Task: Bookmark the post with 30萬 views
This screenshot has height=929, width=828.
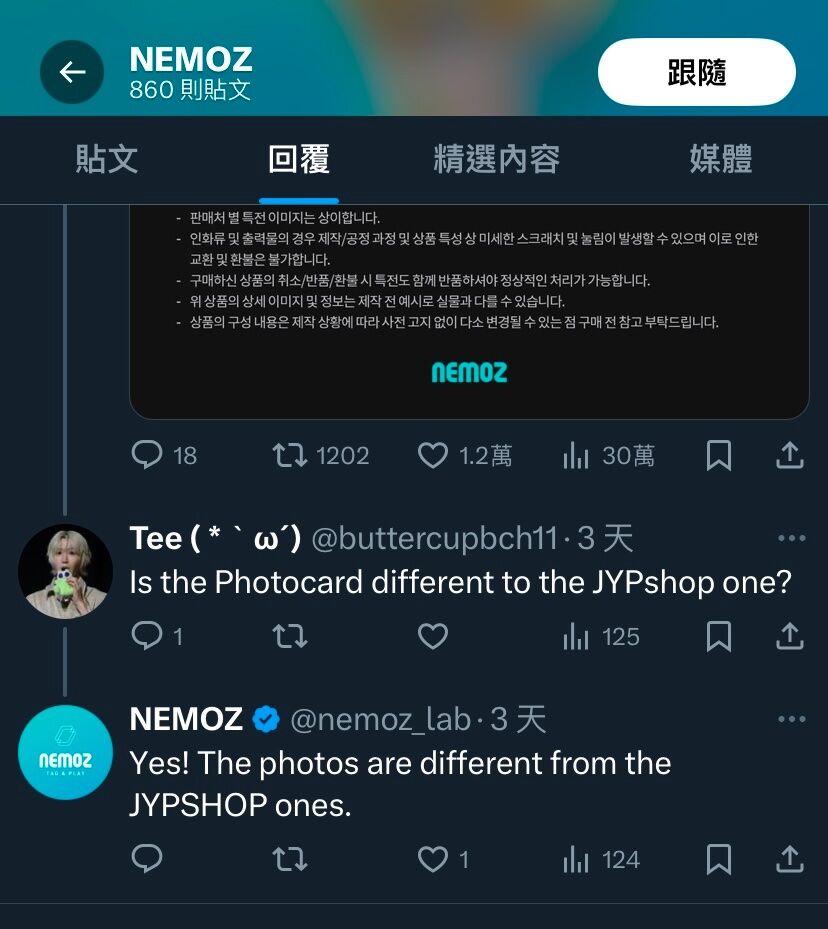Action: coord(718,455)
